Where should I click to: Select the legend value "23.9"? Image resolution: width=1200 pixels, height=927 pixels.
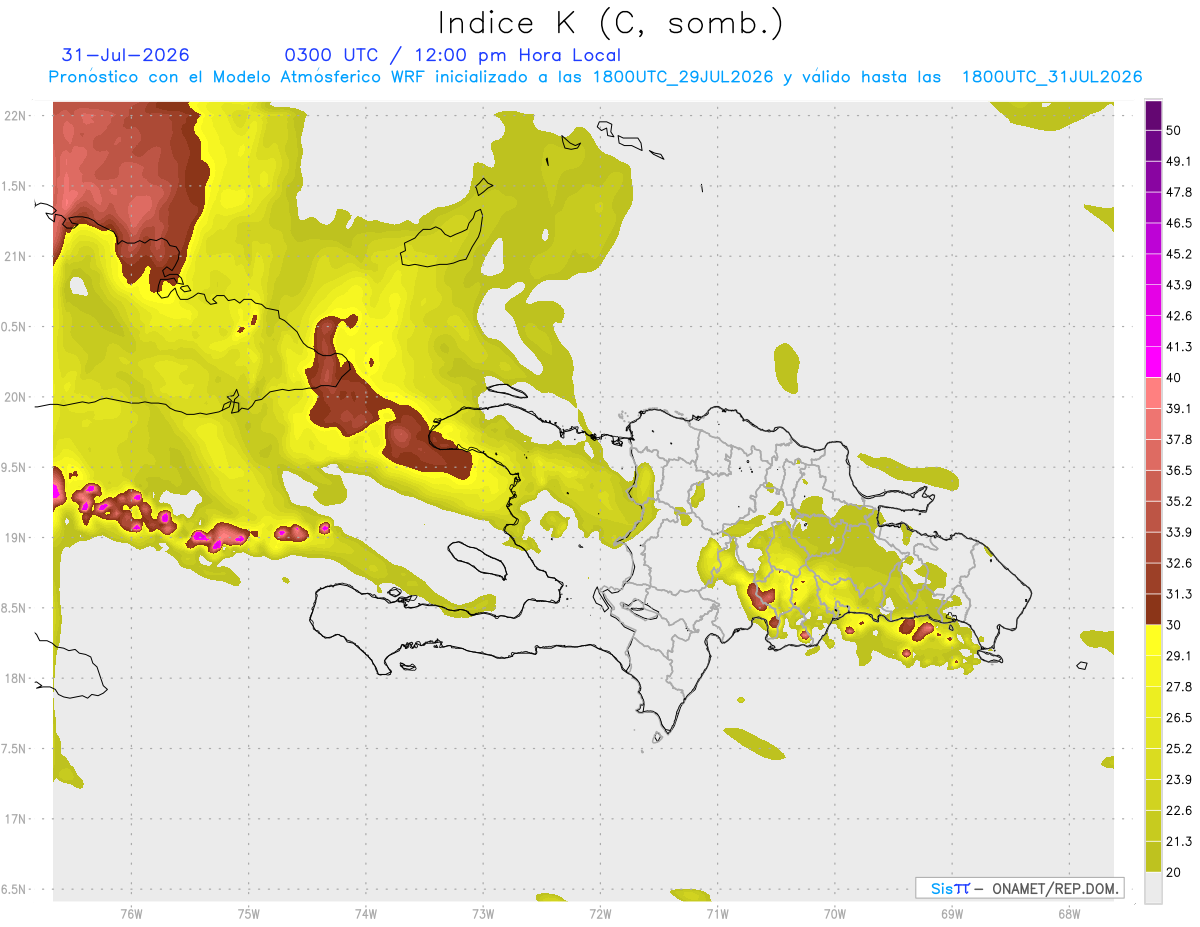(1179, 780)
